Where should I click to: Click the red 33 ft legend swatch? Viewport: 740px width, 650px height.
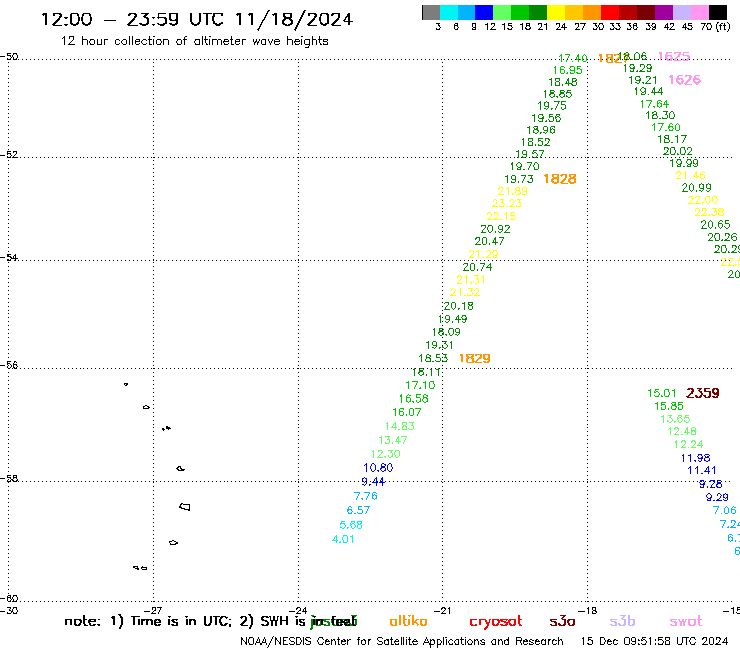[610, 12]
